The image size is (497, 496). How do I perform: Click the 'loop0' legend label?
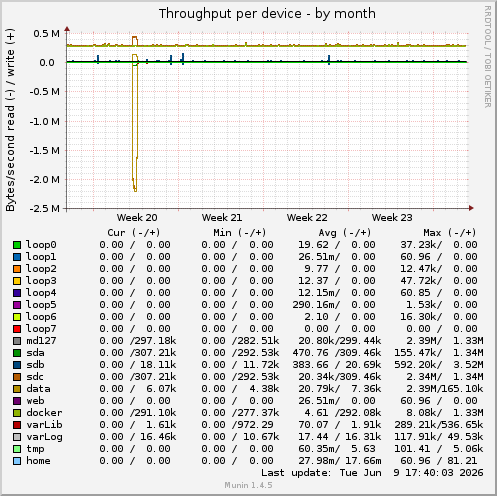pos(41,245)
